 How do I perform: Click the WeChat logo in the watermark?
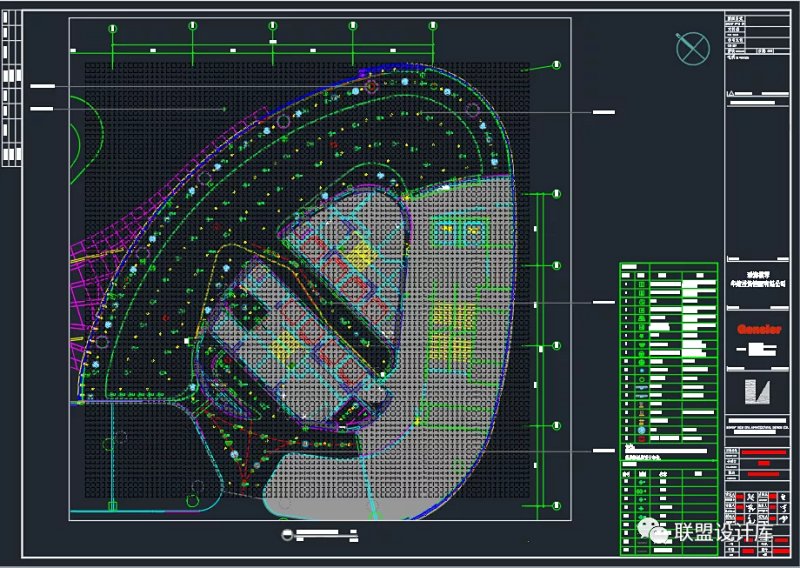[658, 531]
